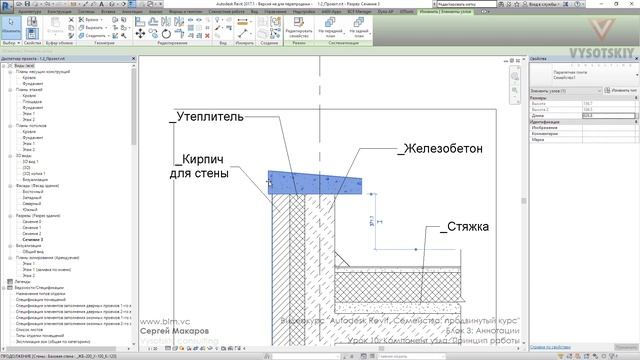640x360 pixels.
Task: Select the '_Утеплитель' annotation text
Action: pos(207,117)
